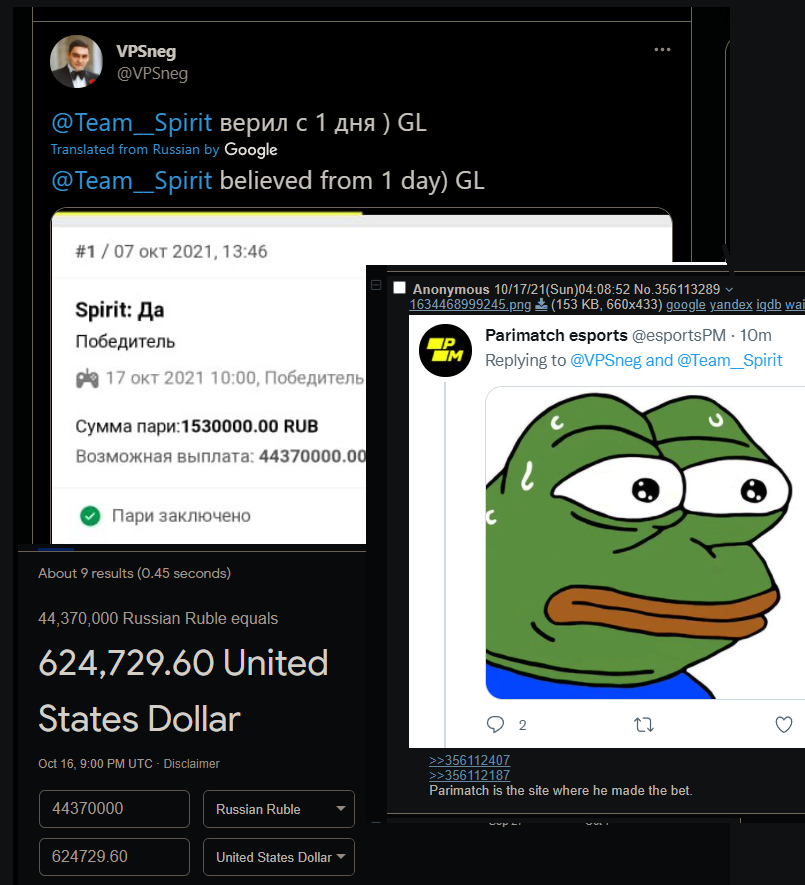Click the Parimatch esports profile logo
Viewport: 805px width, 885px height.
tap(445, 349)
